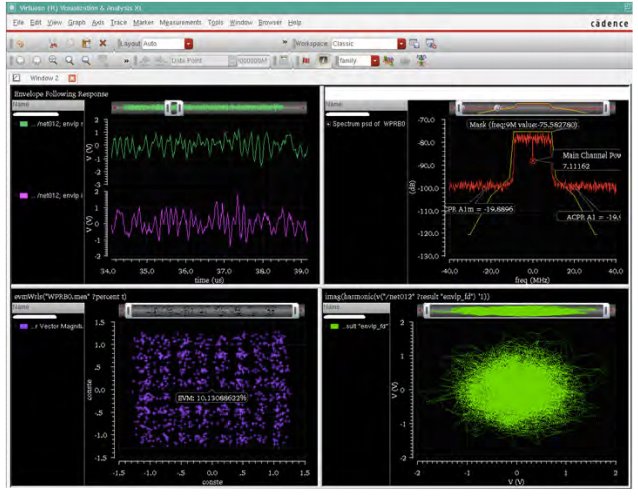Open the Trace menu

(x=119, y=22)
